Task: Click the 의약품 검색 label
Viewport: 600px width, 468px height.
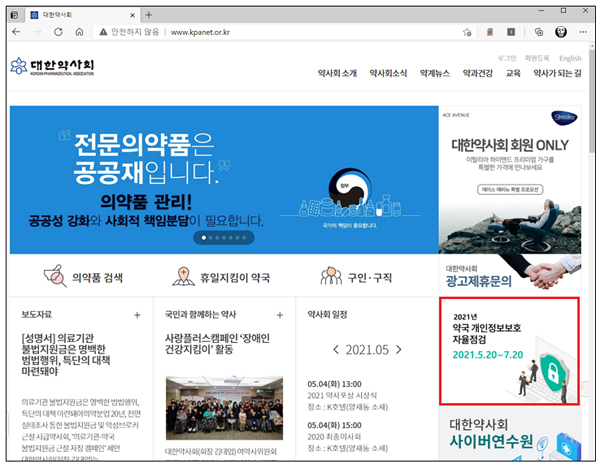Action: point(98,277)
